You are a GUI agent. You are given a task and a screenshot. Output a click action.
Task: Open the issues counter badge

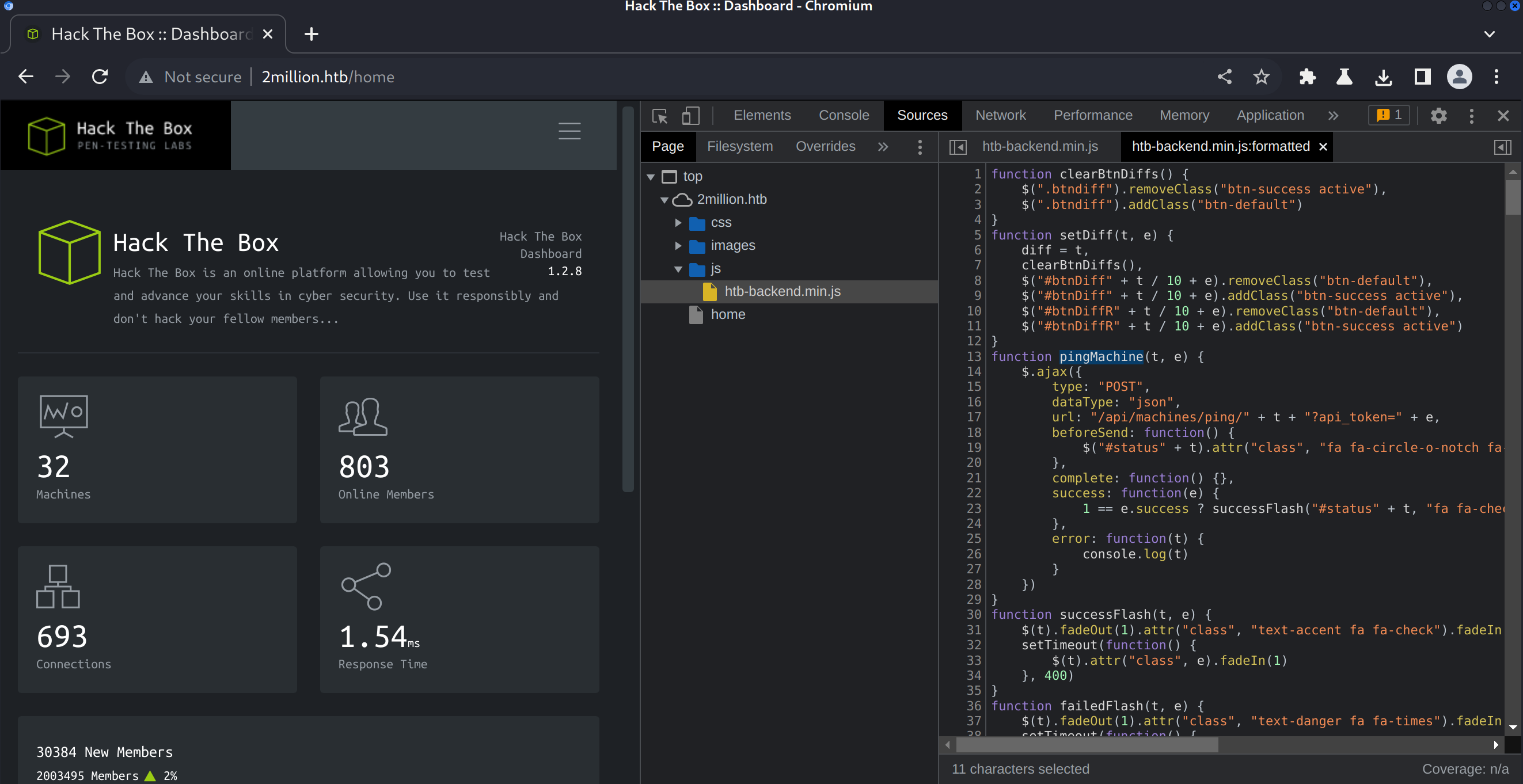(1388, 115)
